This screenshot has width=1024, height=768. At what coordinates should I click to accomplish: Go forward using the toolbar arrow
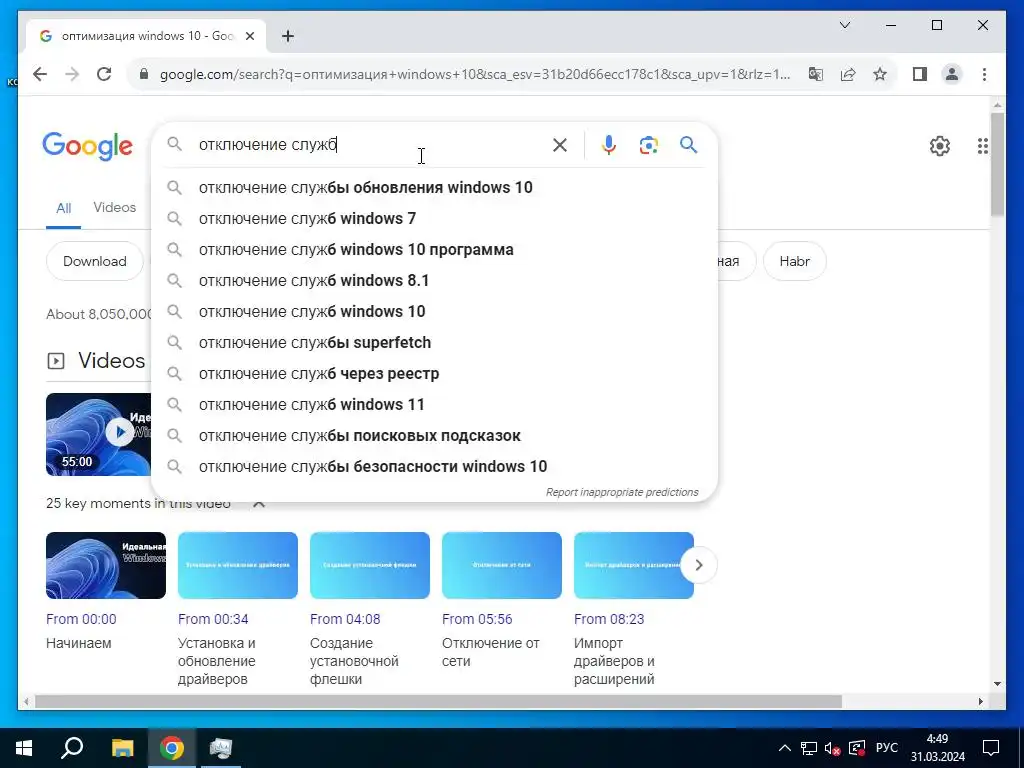72,74
